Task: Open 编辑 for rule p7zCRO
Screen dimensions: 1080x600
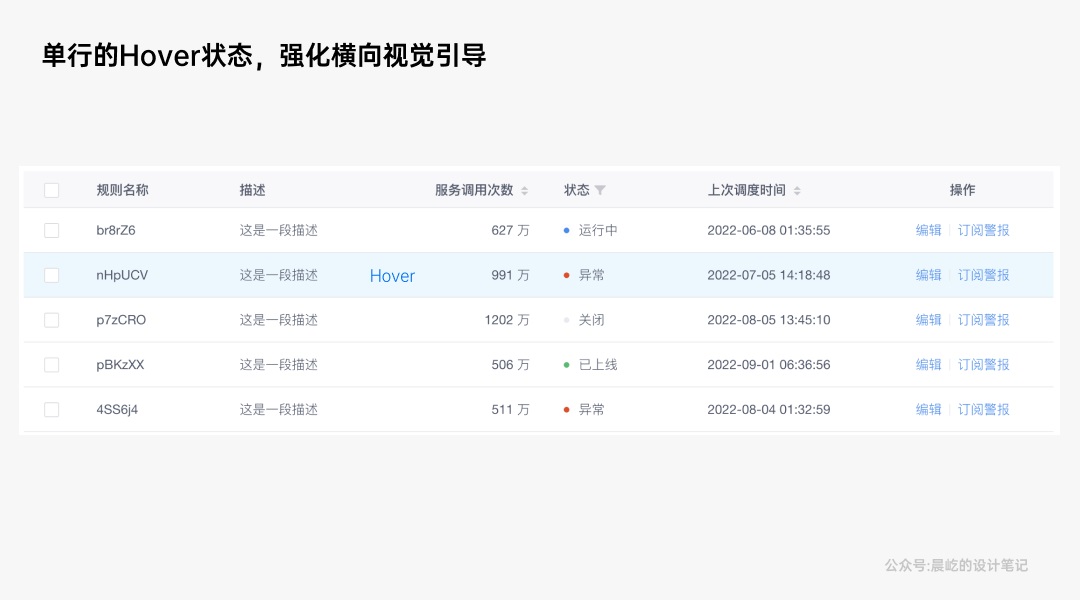Action: [x=928, y=320]
